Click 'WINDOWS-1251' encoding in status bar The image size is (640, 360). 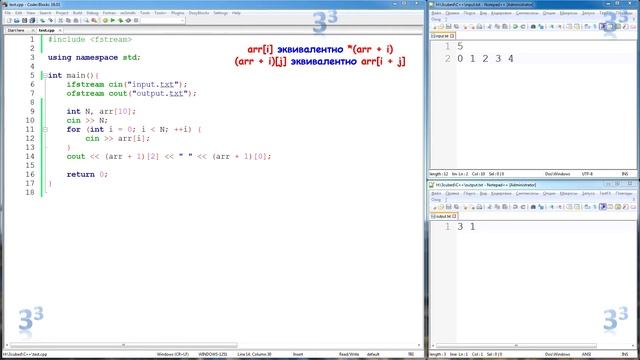point(213,354)
